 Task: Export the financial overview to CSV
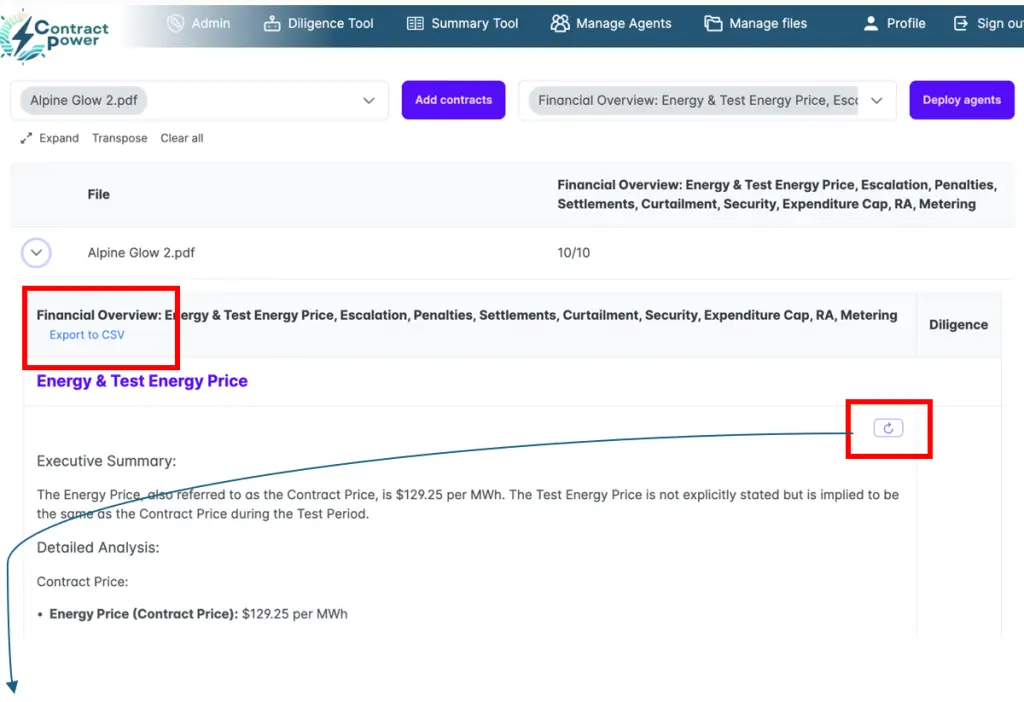coord(87,335)
